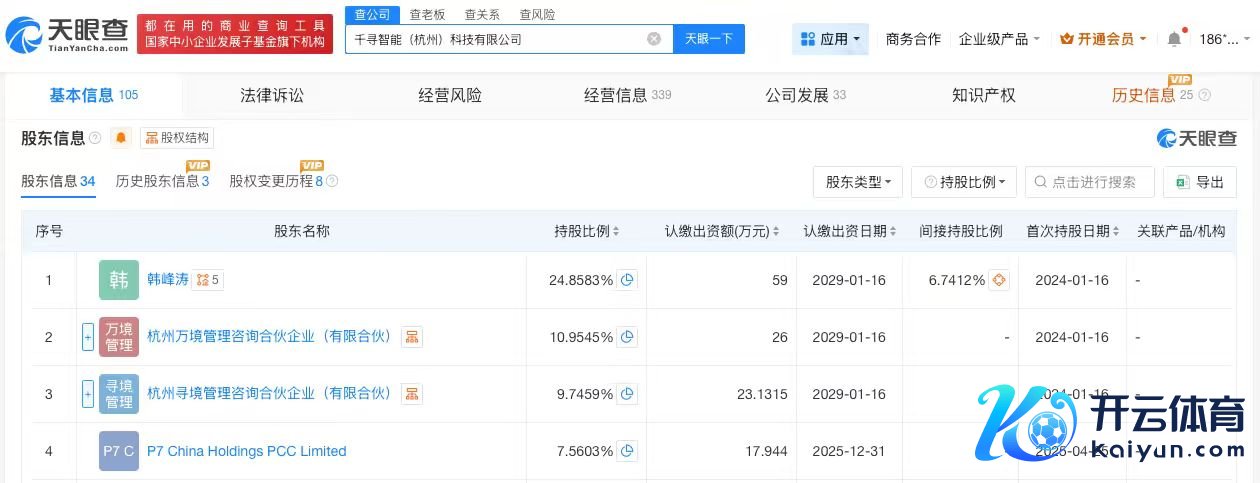This screenshot has width=1260, height=483.
Task: Click the help icon next to 股权变更历程
Action: 333,182
